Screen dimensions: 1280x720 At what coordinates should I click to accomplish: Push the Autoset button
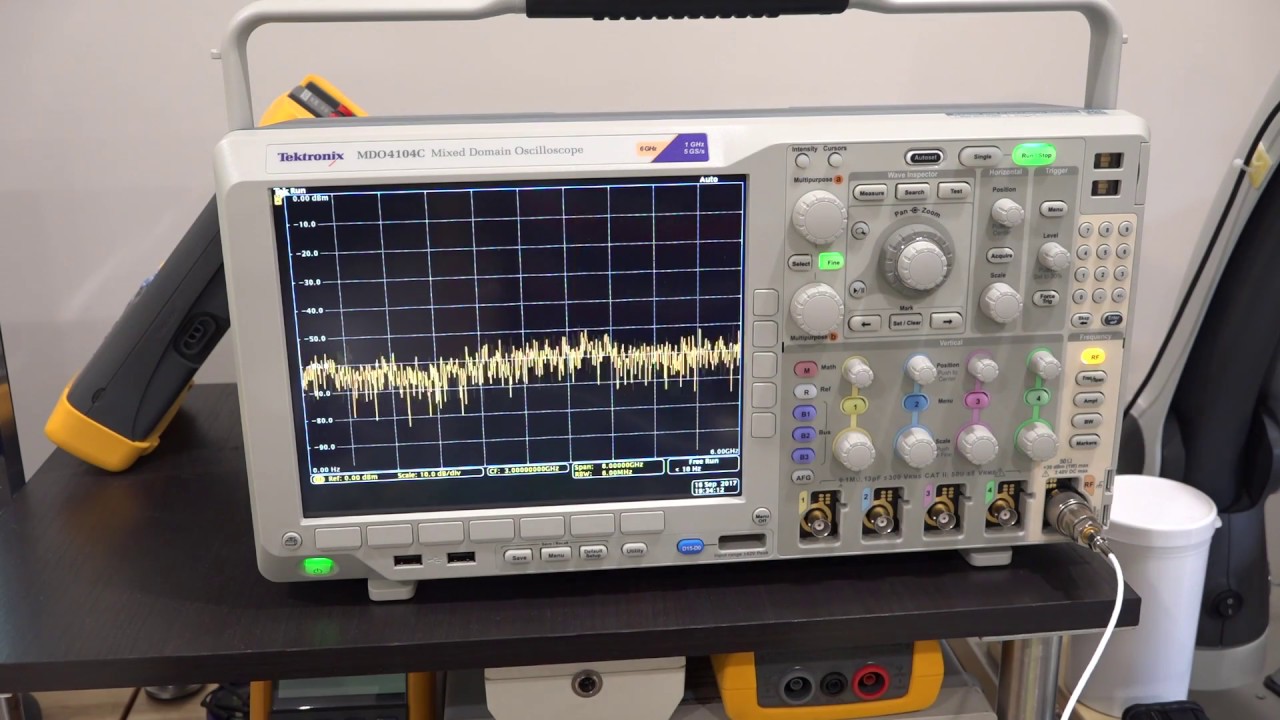click(924, 158)
